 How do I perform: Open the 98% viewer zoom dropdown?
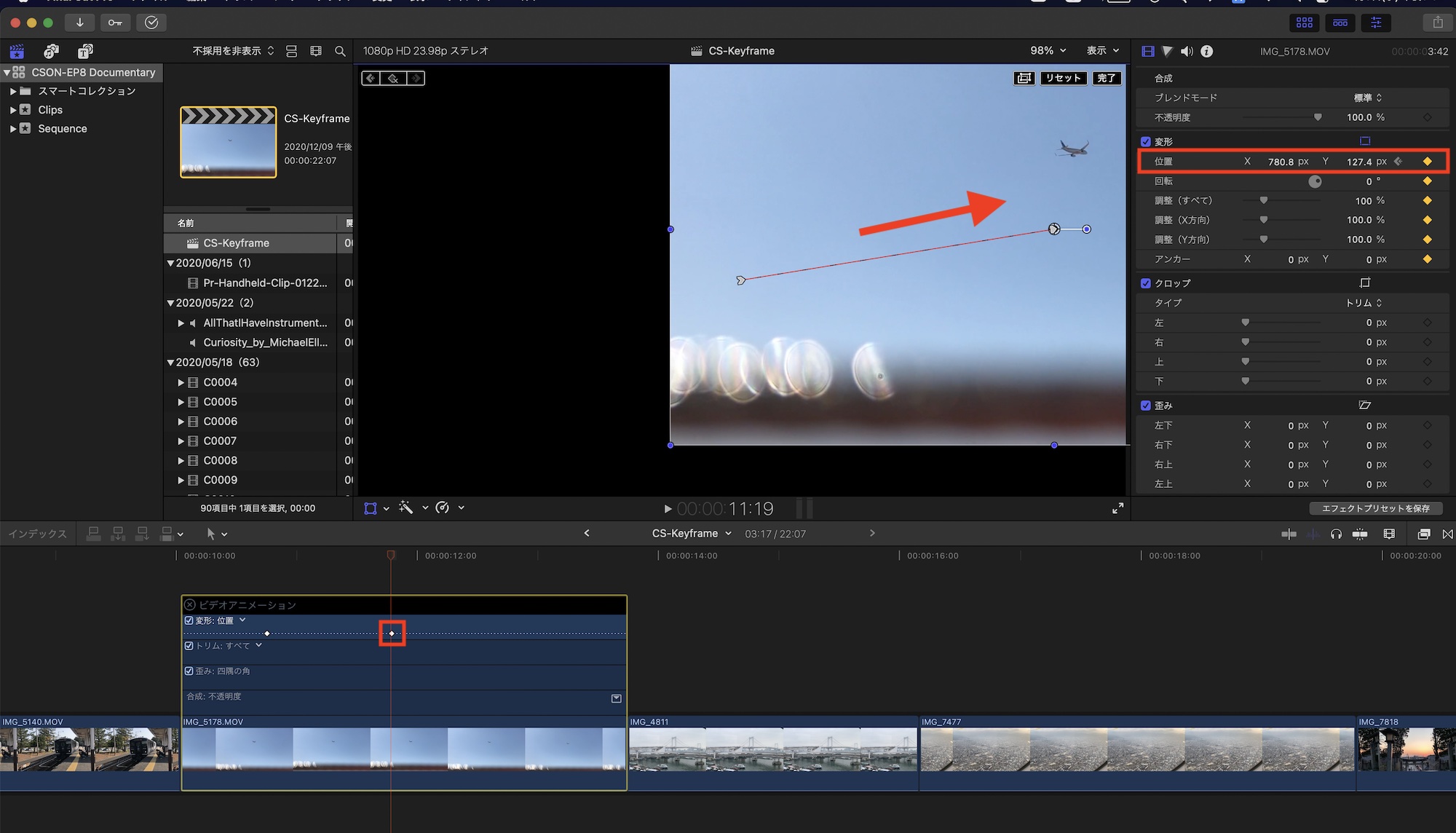(x=1048, y=51)
